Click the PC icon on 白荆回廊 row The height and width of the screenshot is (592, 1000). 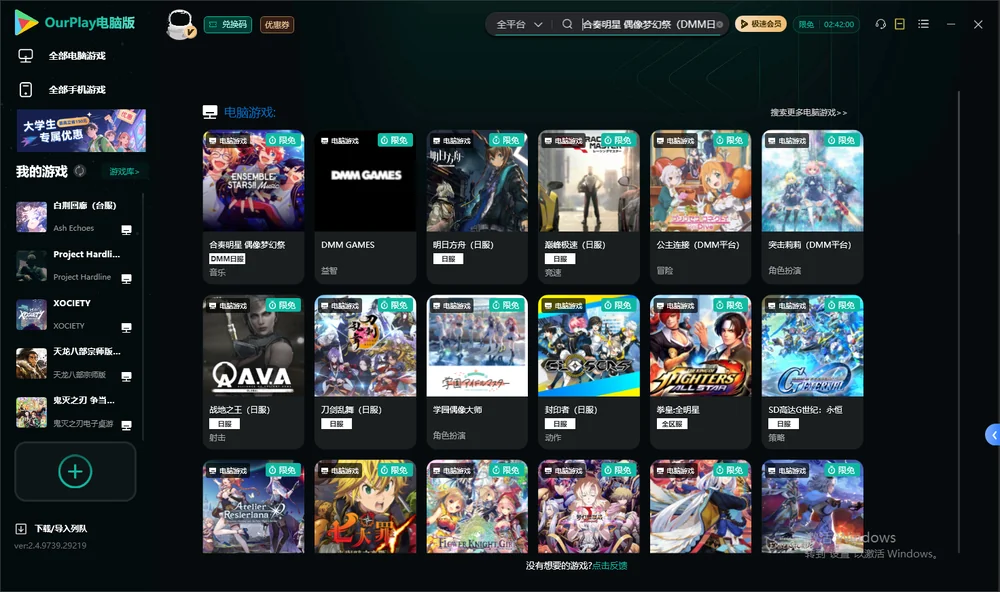pyautogui.click(x=126, y=230)
